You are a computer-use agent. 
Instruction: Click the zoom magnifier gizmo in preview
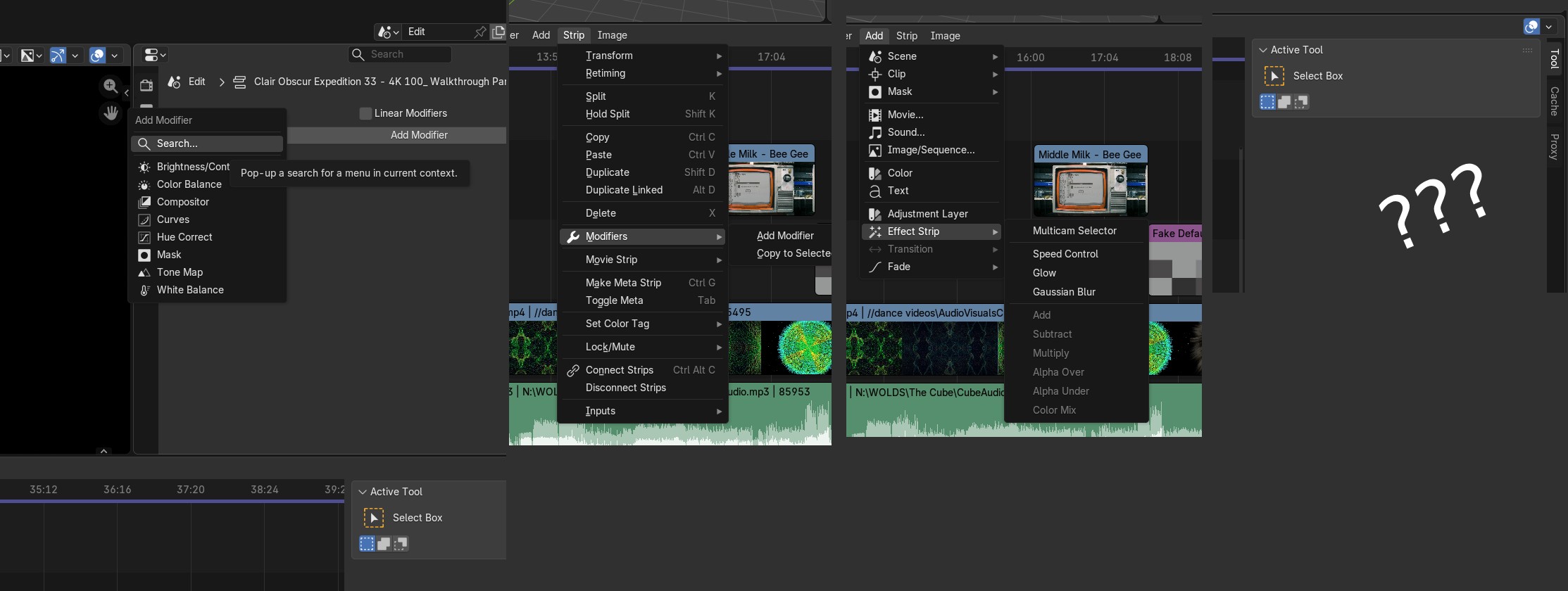point(111,86)
